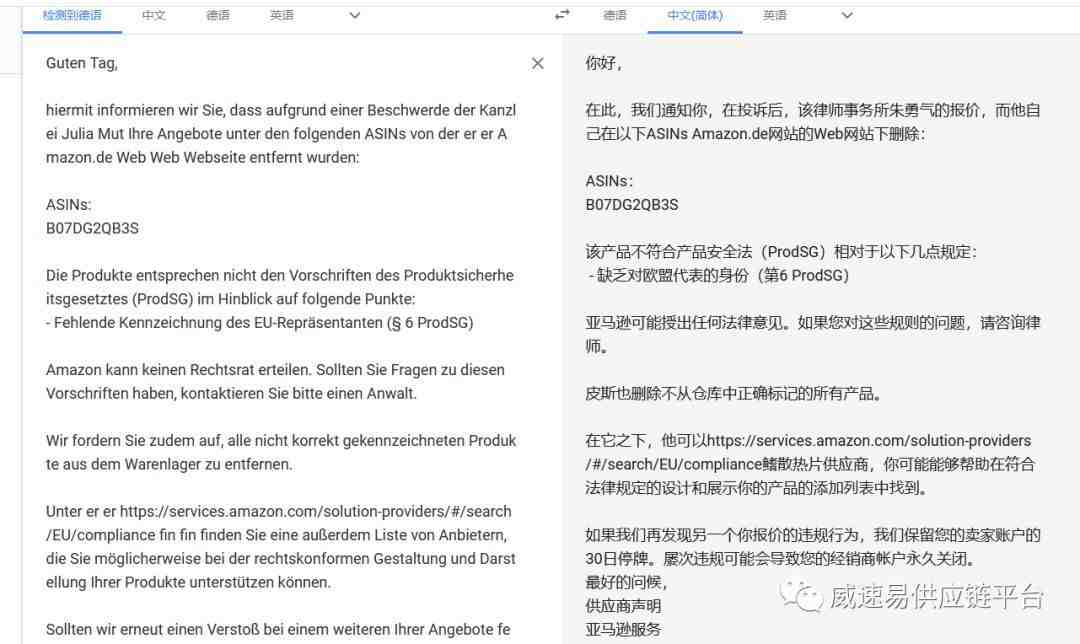
Task: Click the source services.amazon.com URL text
Action: pyautogui.click(x=278, y=523)
